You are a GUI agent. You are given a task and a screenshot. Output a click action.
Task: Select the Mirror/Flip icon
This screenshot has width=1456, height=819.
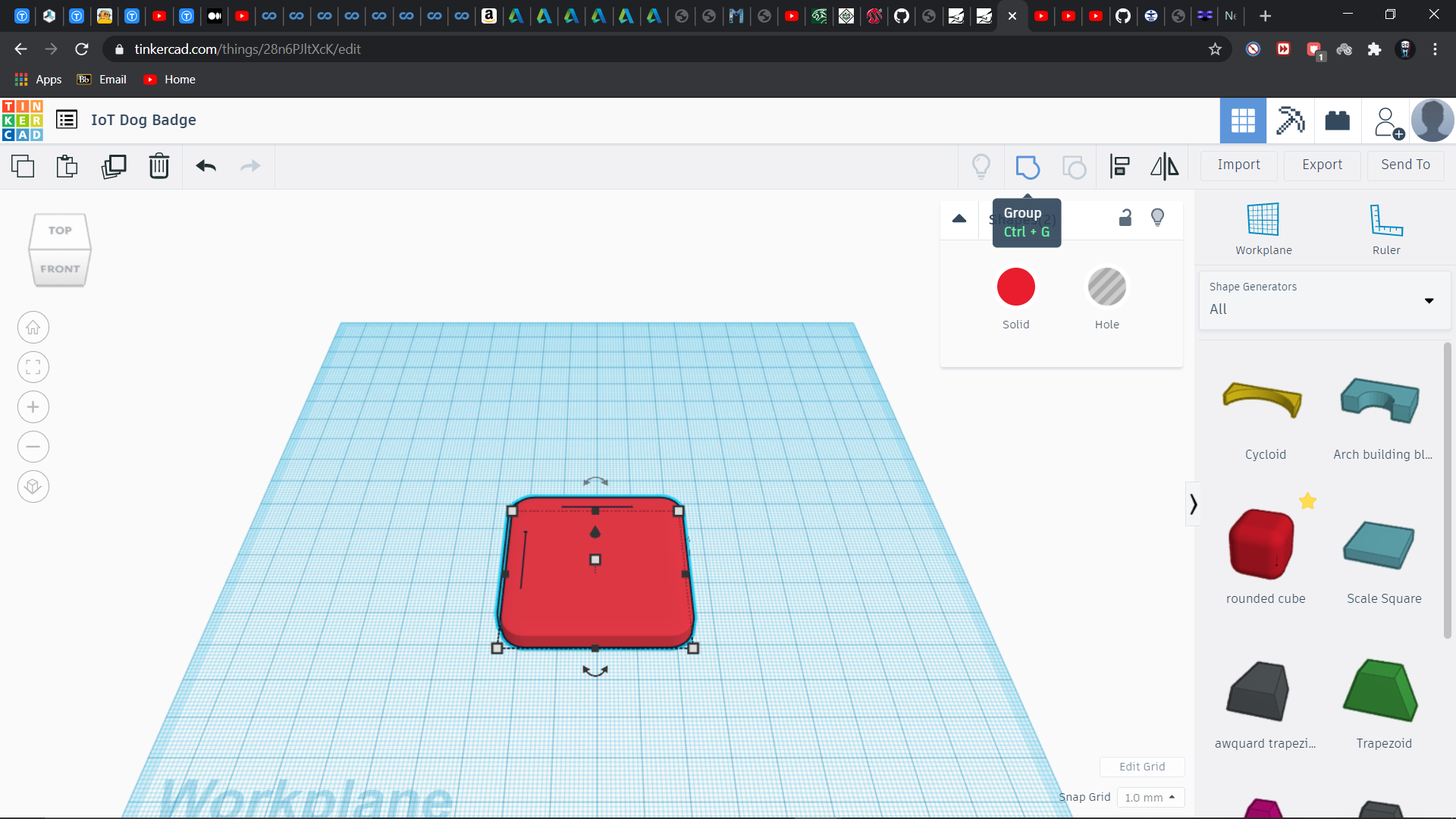[1165, 165]
